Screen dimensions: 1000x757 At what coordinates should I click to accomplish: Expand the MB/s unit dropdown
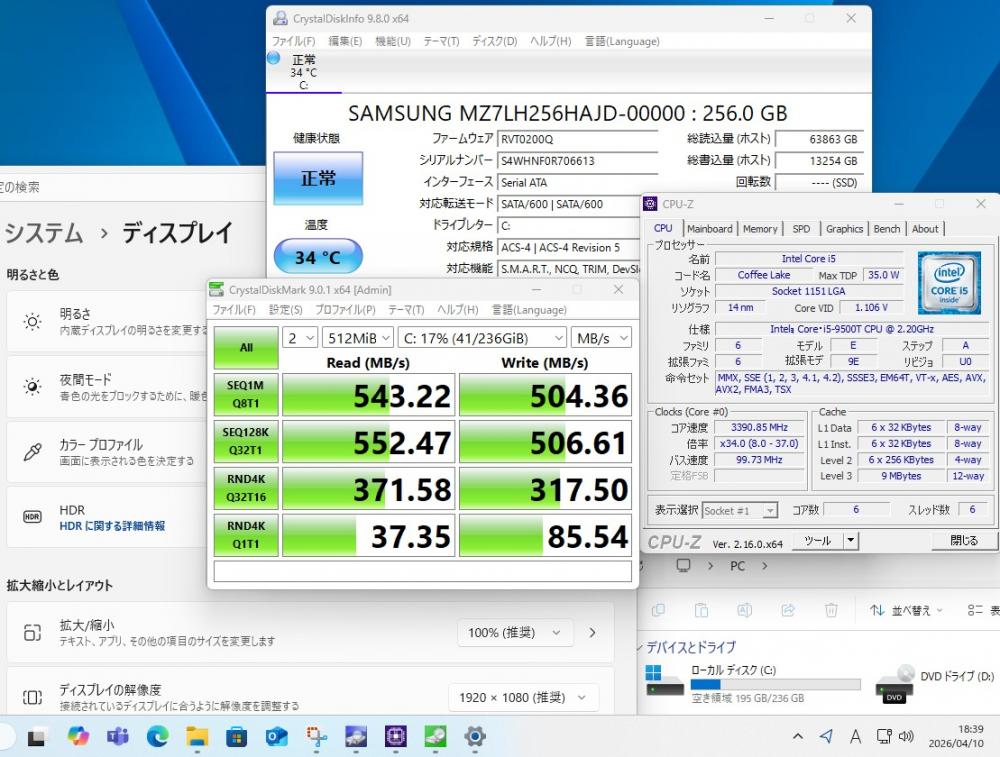[x=603, y=338]
